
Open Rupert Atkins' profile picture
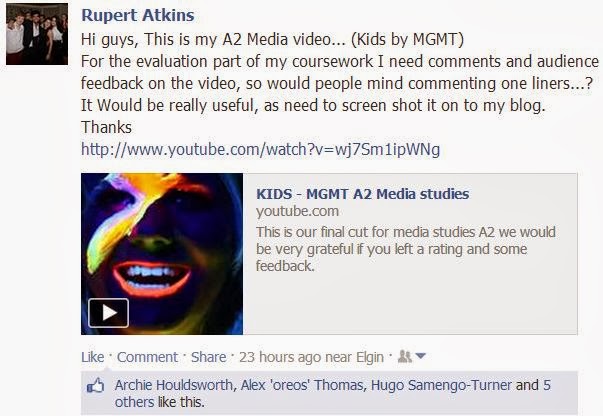coord(37,34)
